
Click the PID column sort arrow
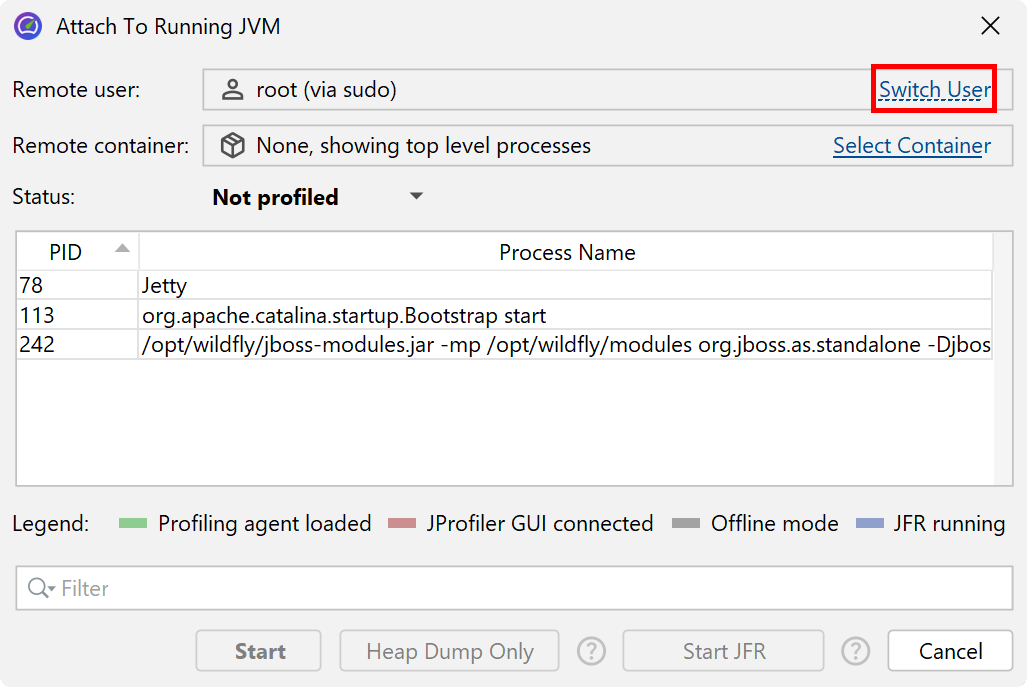click(122, 248)
